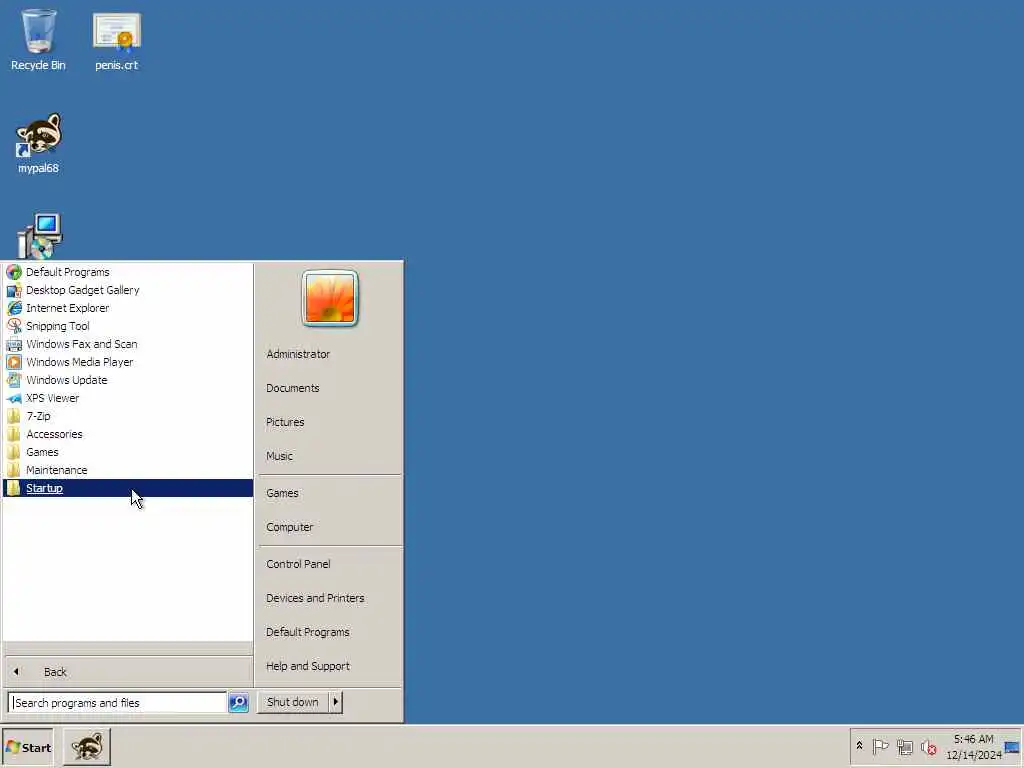Click the Windows Fax and Scan icon
Screen dimensions: 1024x768
point(14,344)
